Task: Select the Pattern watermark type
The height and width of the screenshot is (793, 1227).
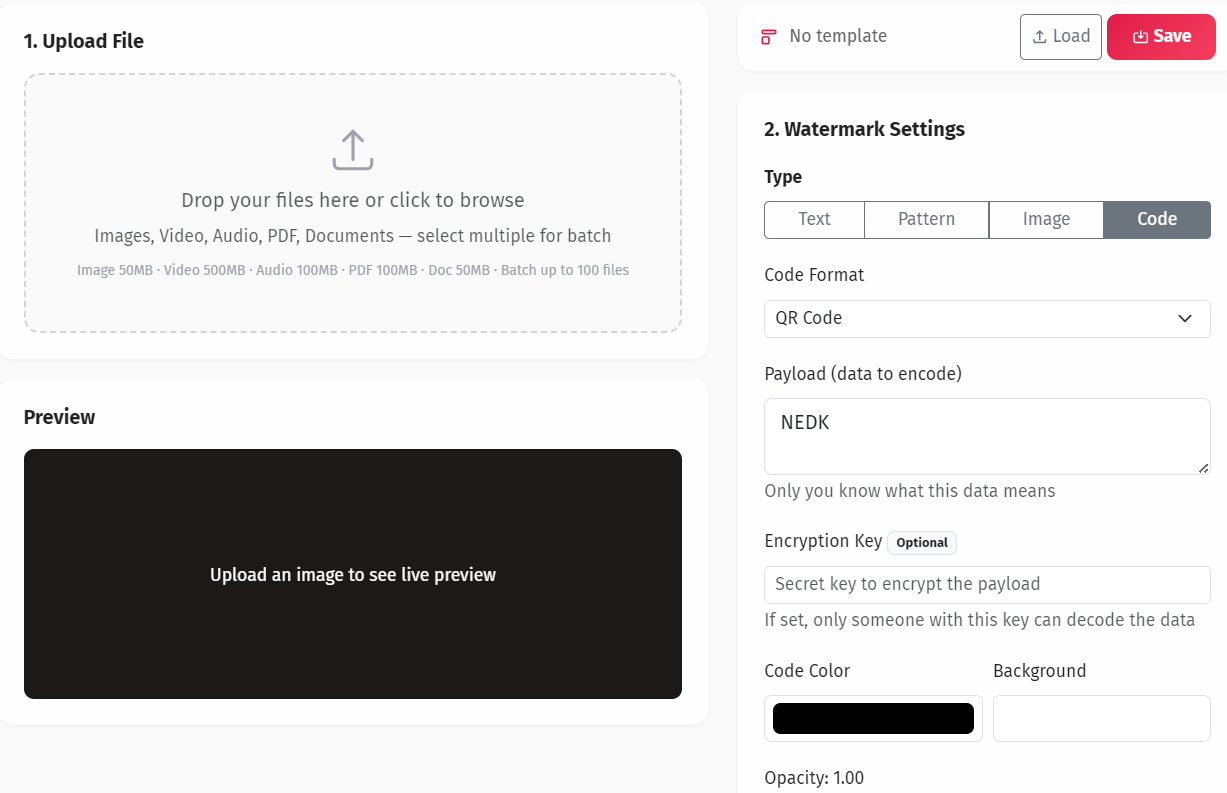Action: coord(926,219)
